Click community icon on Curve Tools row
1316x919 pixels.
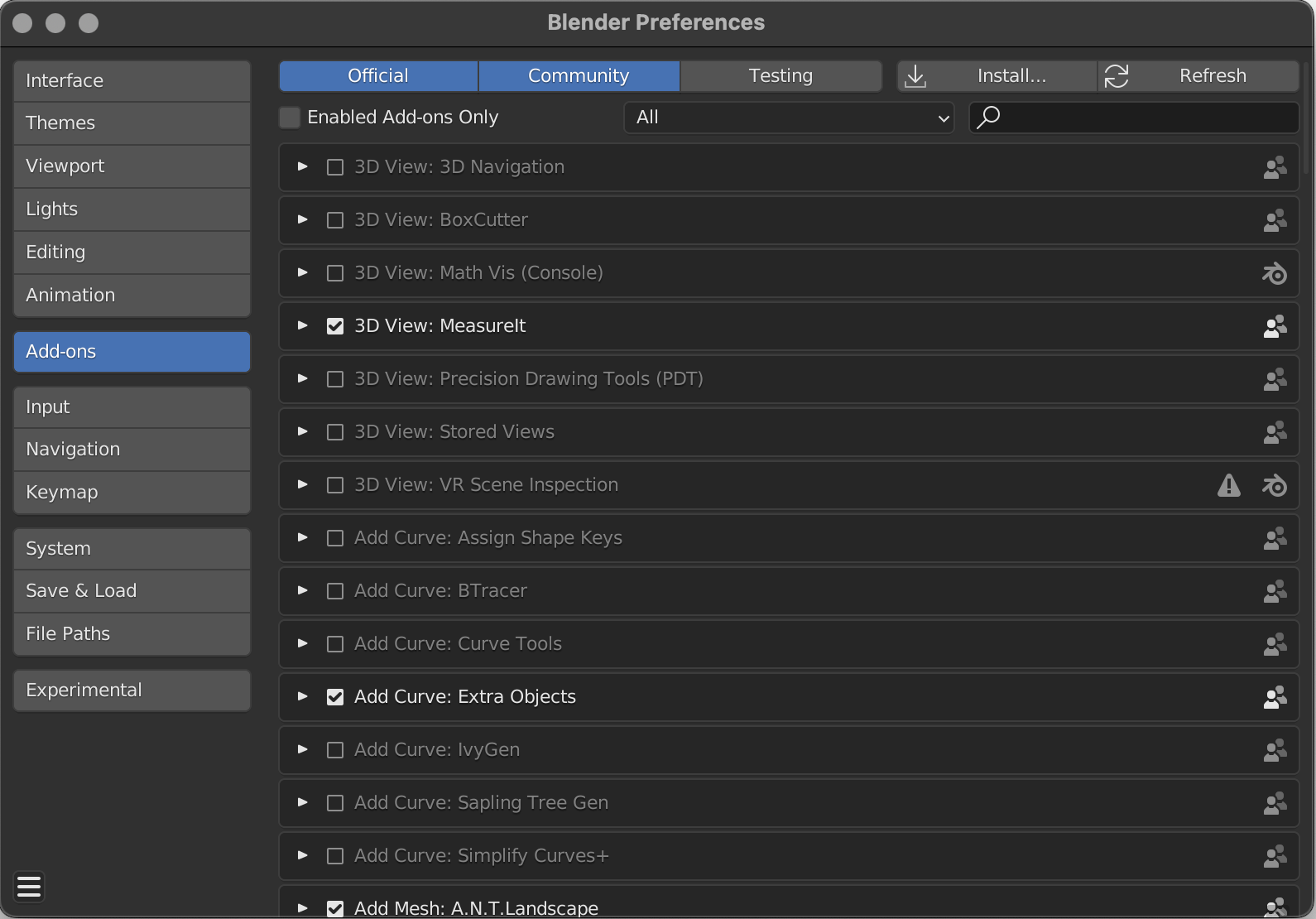click(1275, 644)
